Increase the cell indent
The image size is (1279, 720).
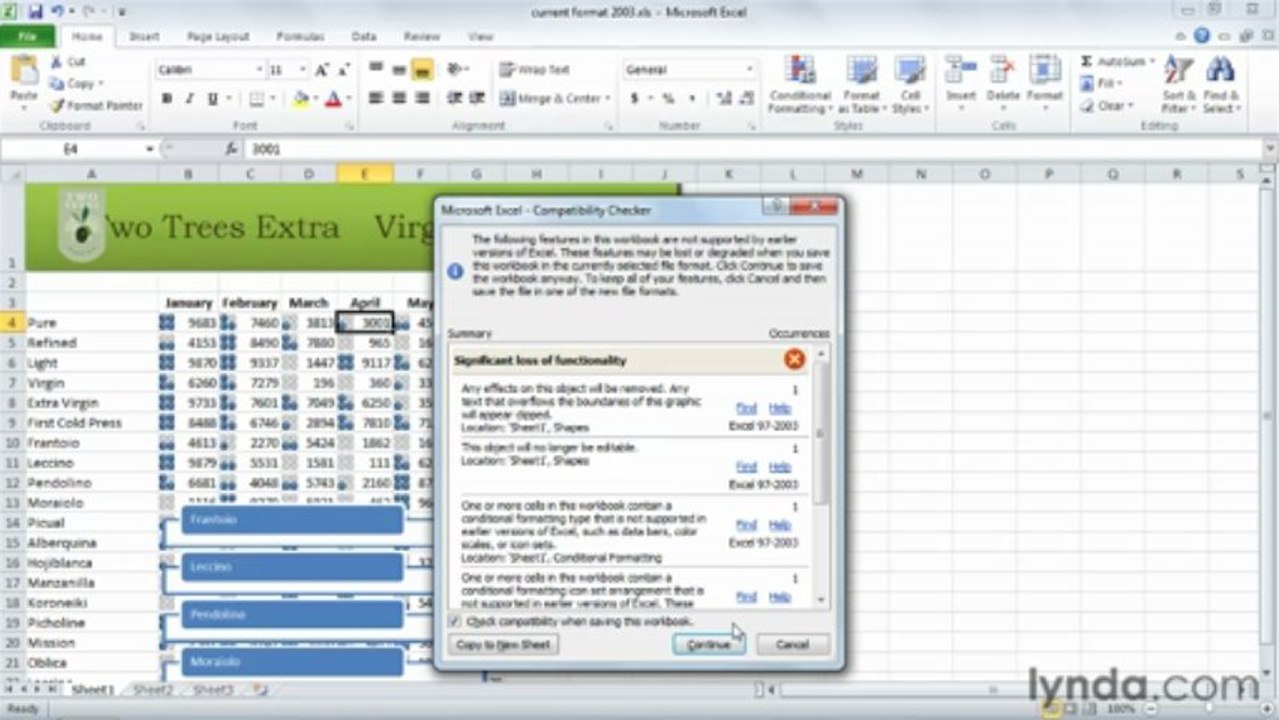(476, 98)
